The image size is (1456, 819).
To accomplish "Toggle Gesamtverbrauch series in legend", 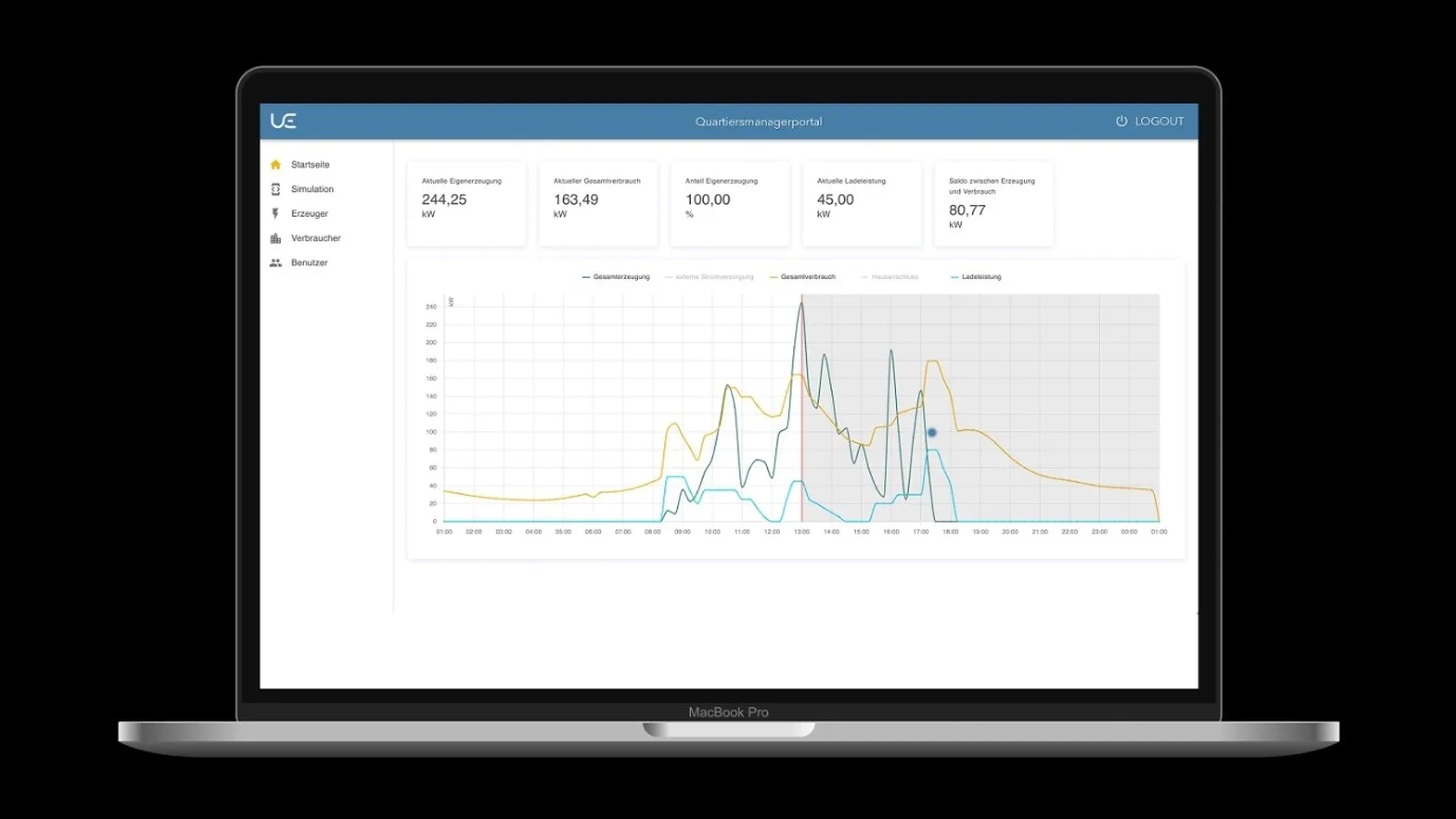I will point(803,276).
